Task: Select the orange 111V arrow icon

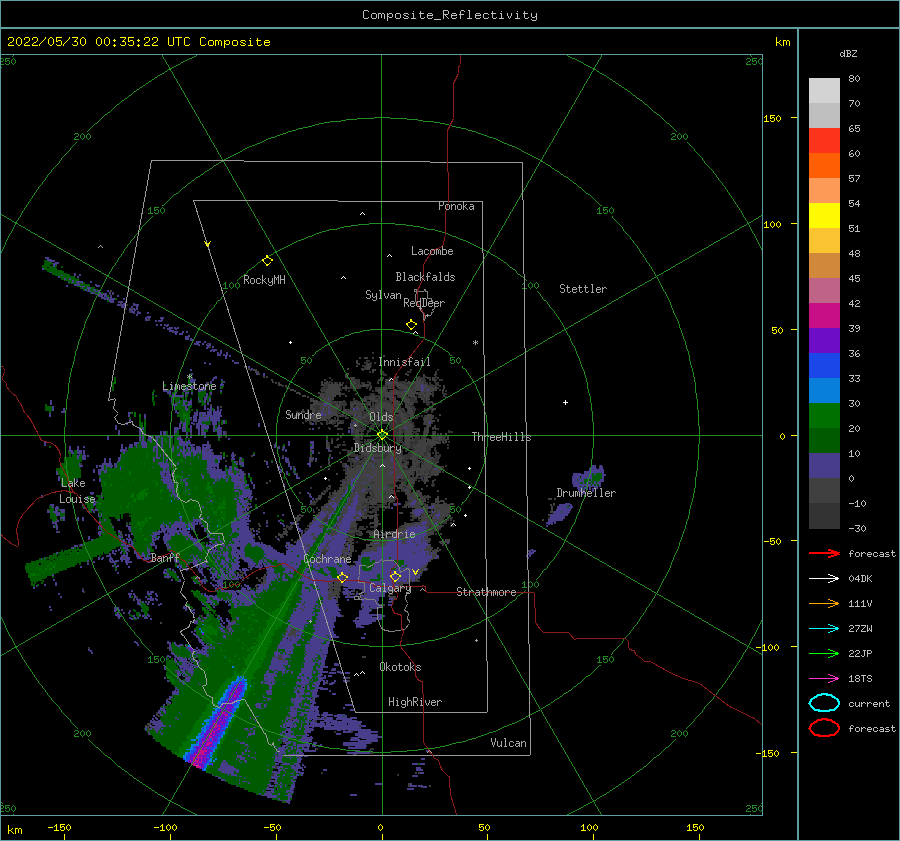Action: point(824,603)
